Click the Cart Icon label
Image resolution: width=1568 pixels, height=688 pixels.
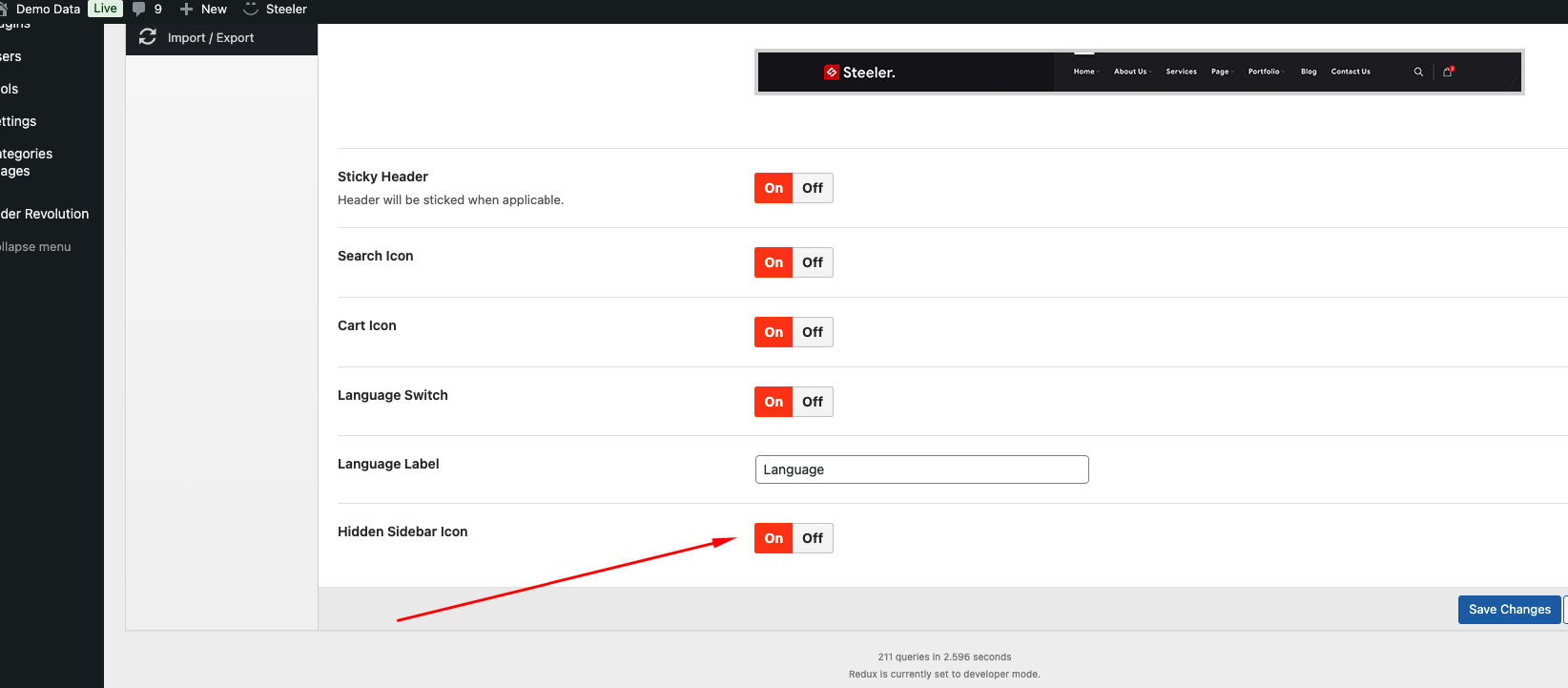coord(366,325)
